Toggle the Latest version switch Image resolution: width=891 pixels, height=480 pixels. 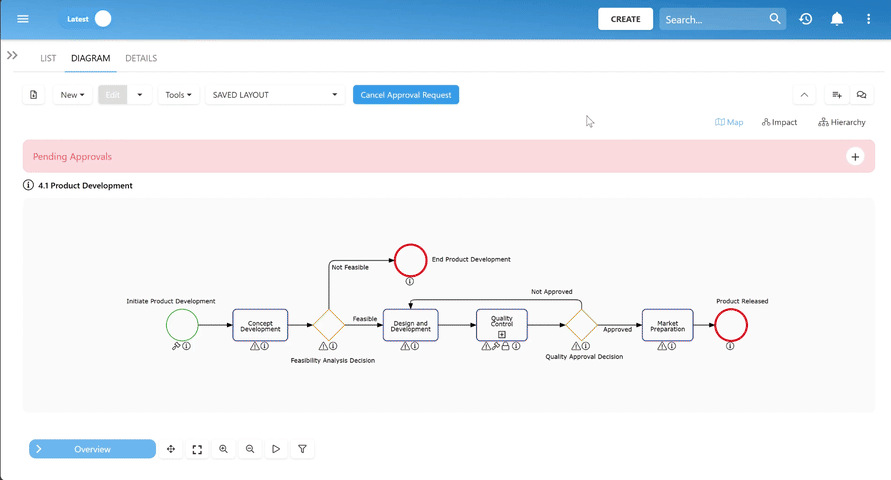click(100, 19)
